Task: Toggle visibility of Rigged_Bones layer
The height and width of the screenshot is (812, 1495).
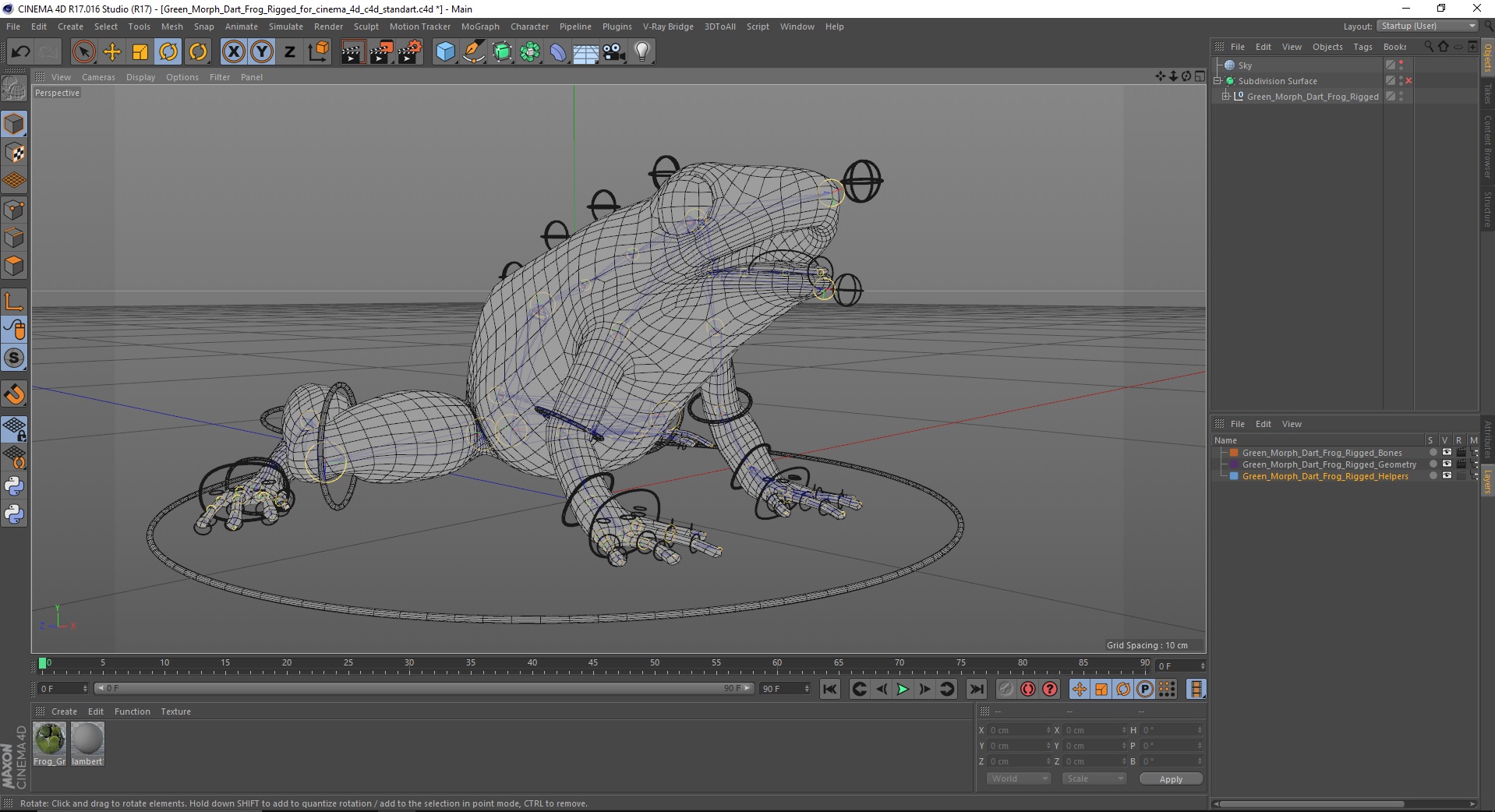Action: click(1446, 453)
